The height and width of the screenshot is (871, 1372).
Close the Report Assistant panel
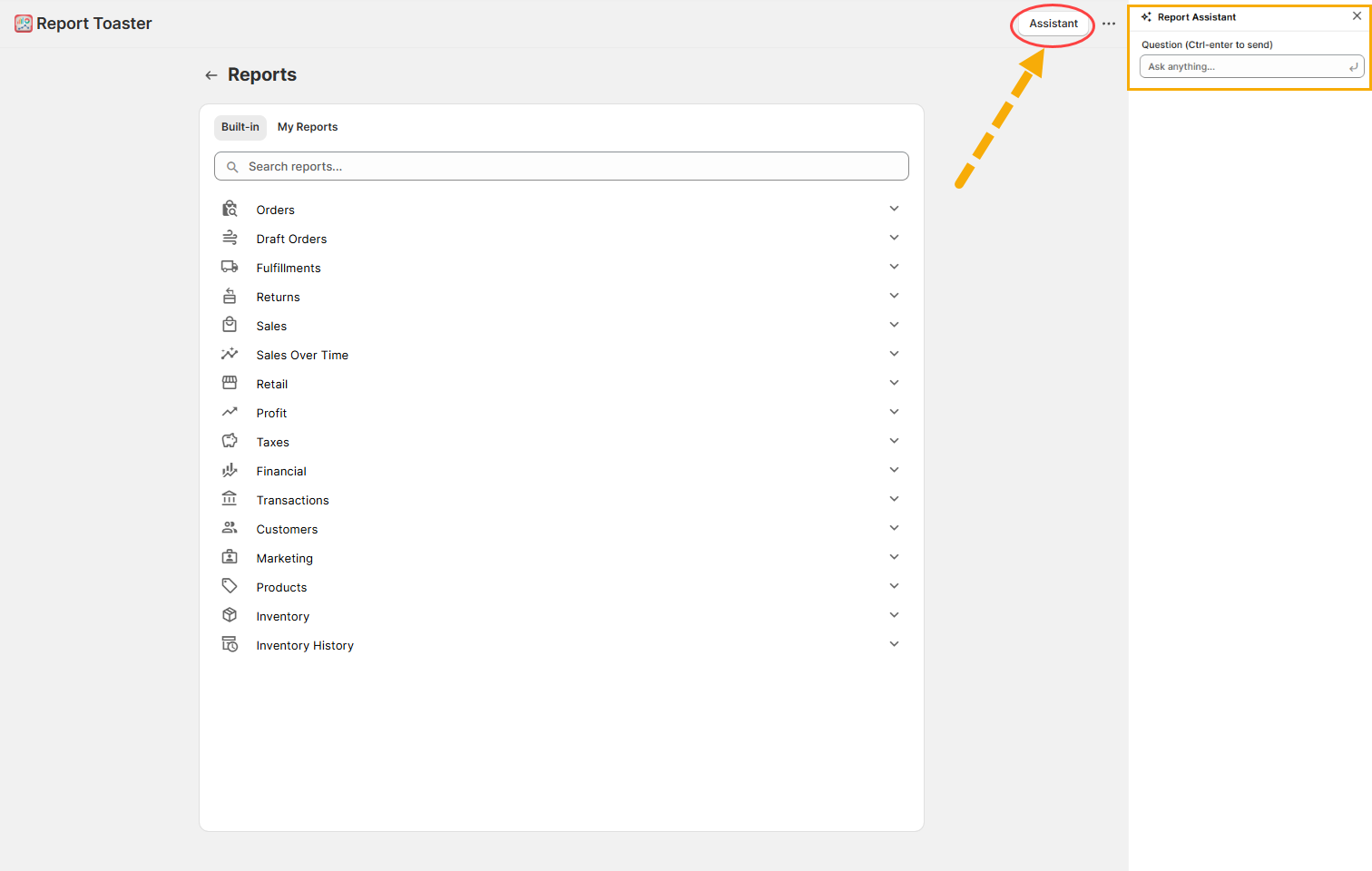[x=1357, y=16]
